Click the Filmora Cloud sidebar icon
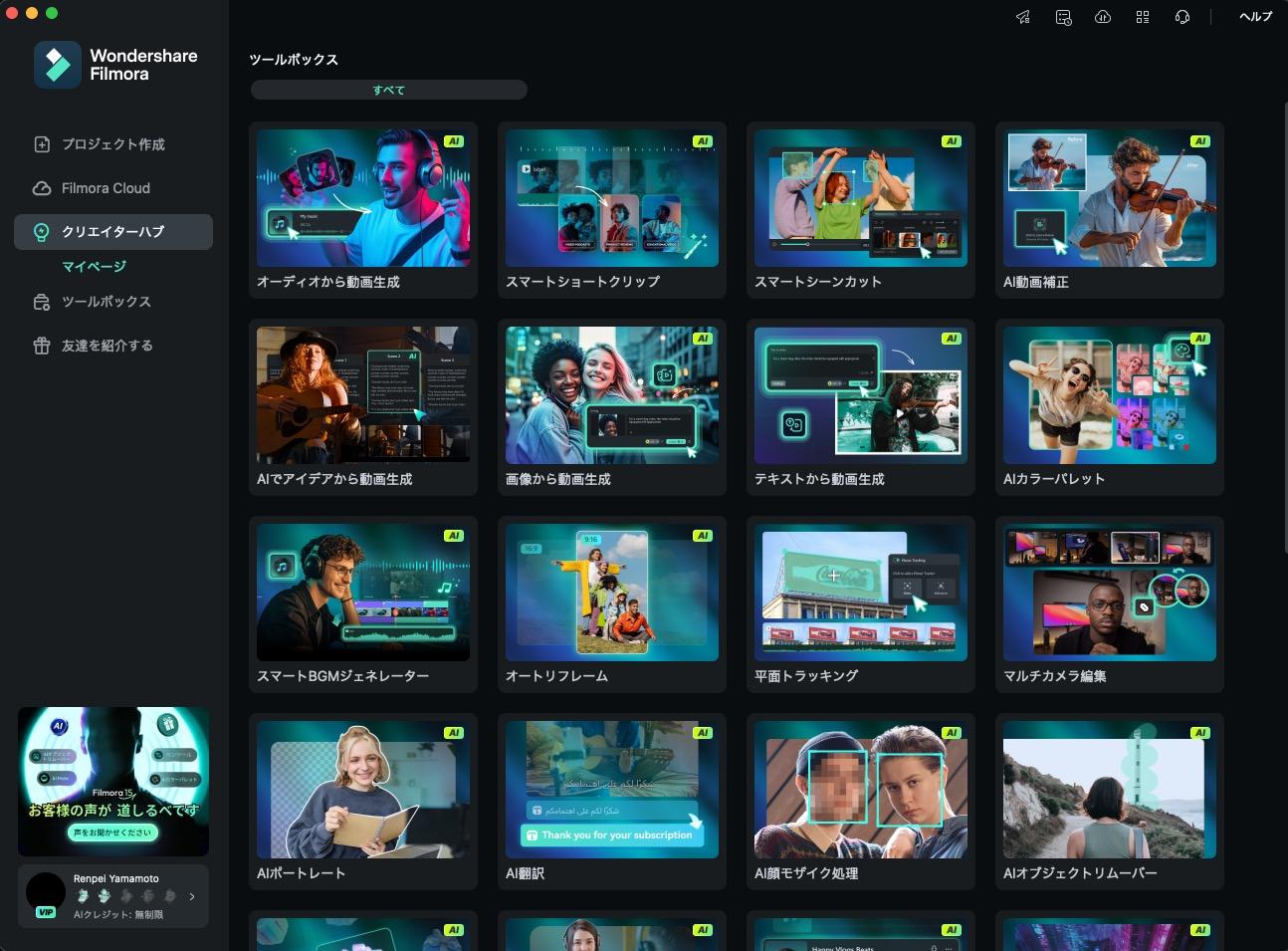 pyautogui.click(x=42, y=188)
